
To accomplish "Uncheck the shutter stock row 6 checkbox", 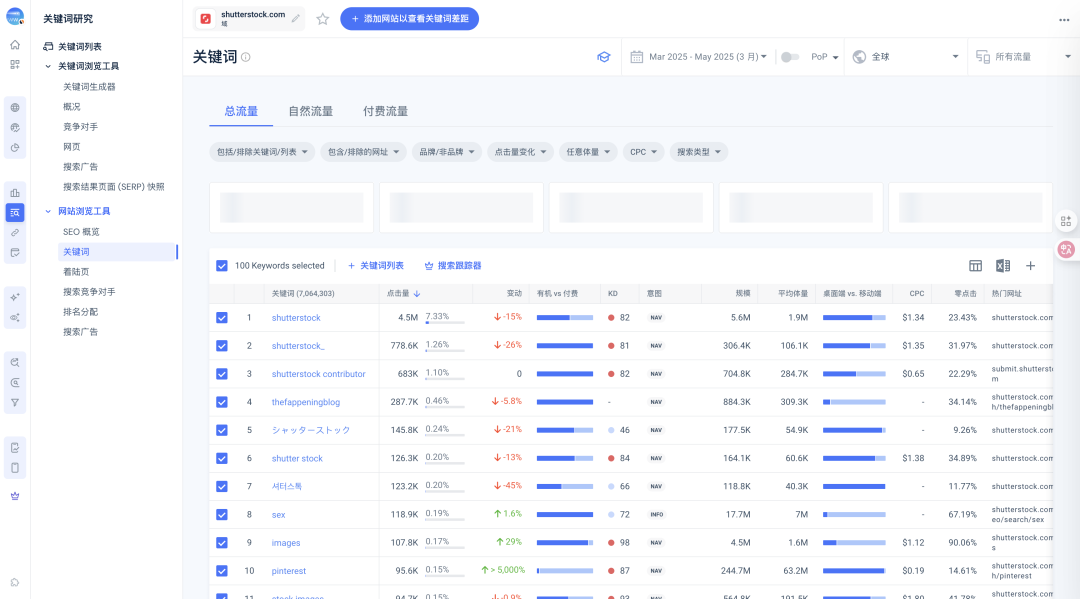I will point(222,459).
